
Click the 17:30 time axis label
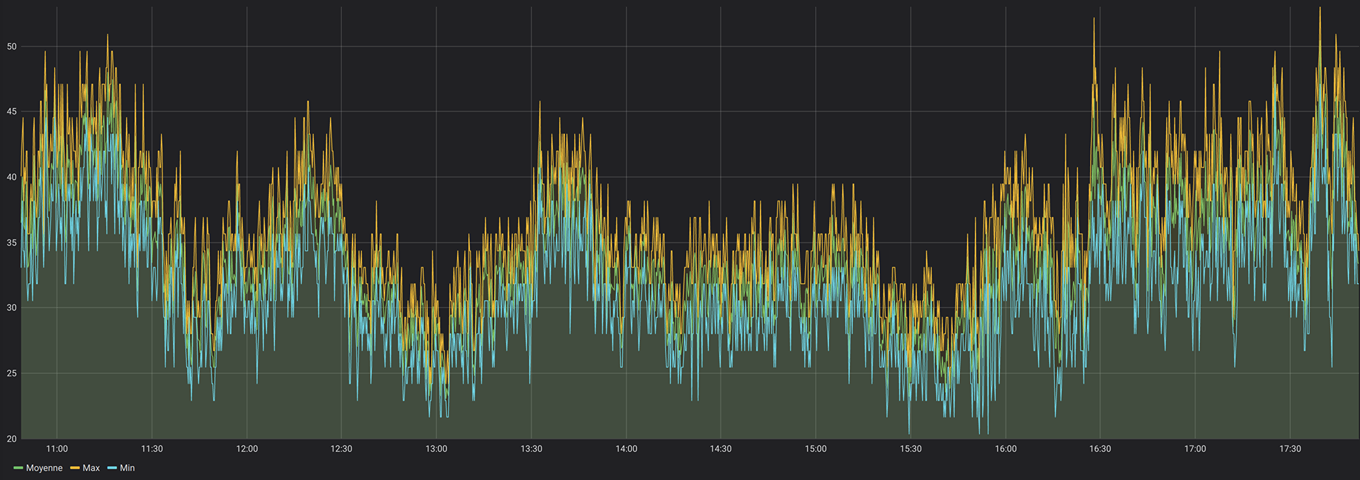pos(1290,449)
